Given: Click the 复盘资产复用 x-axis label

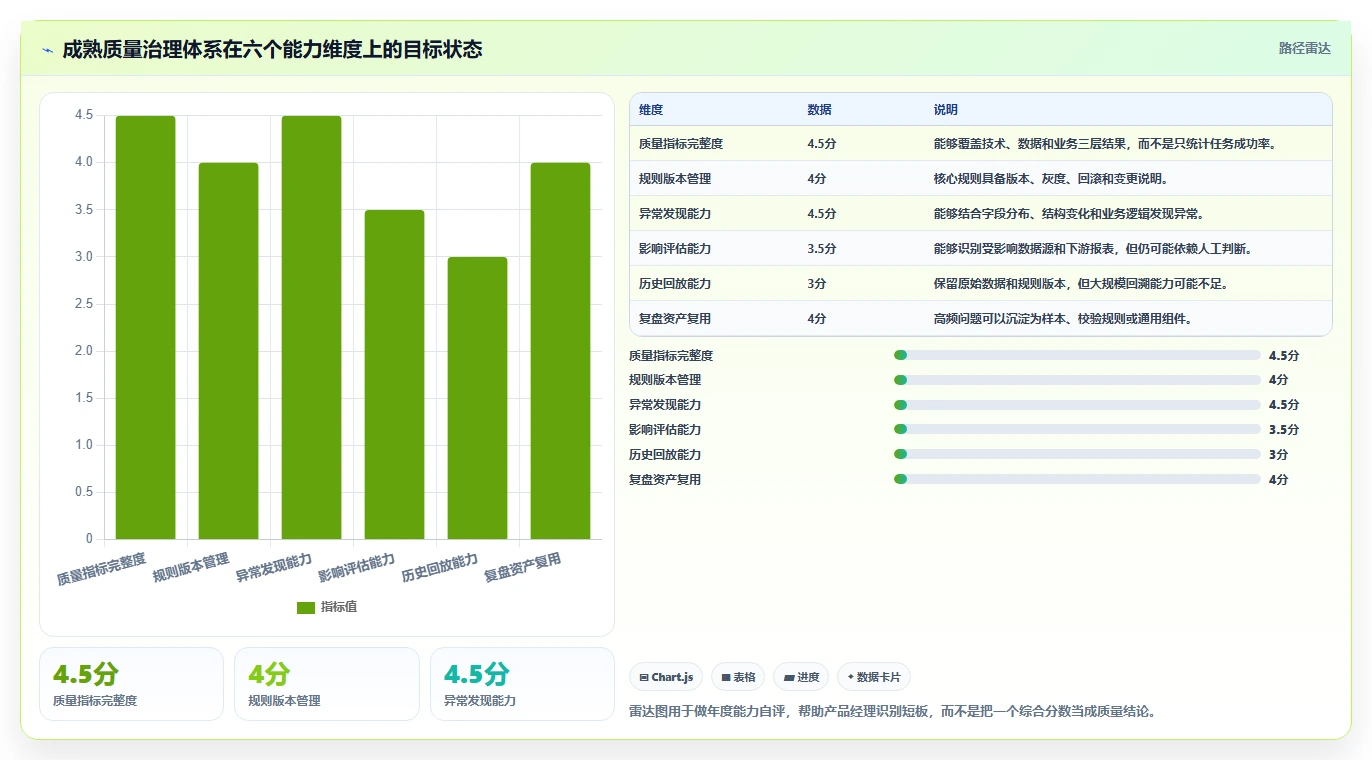Looking at the screenshot, I should [x=523, y=568].
